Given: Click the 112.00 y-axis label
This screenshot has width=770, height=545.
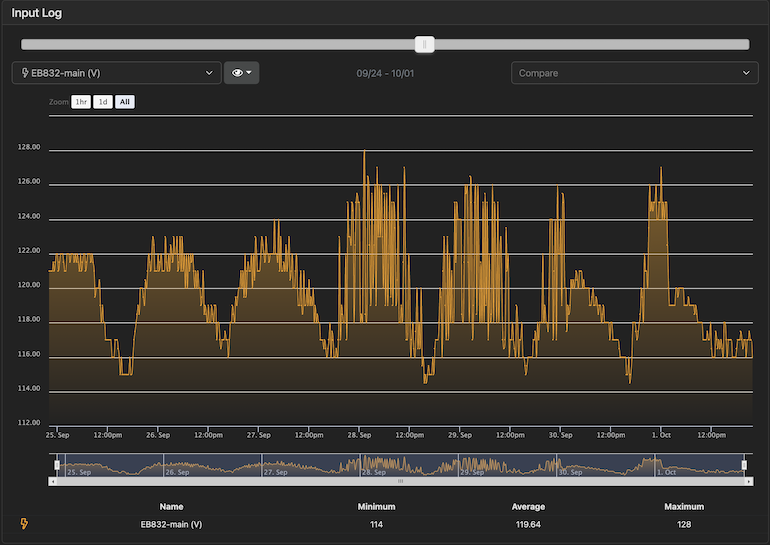Looking at the screenshot, I should [29, 423].
